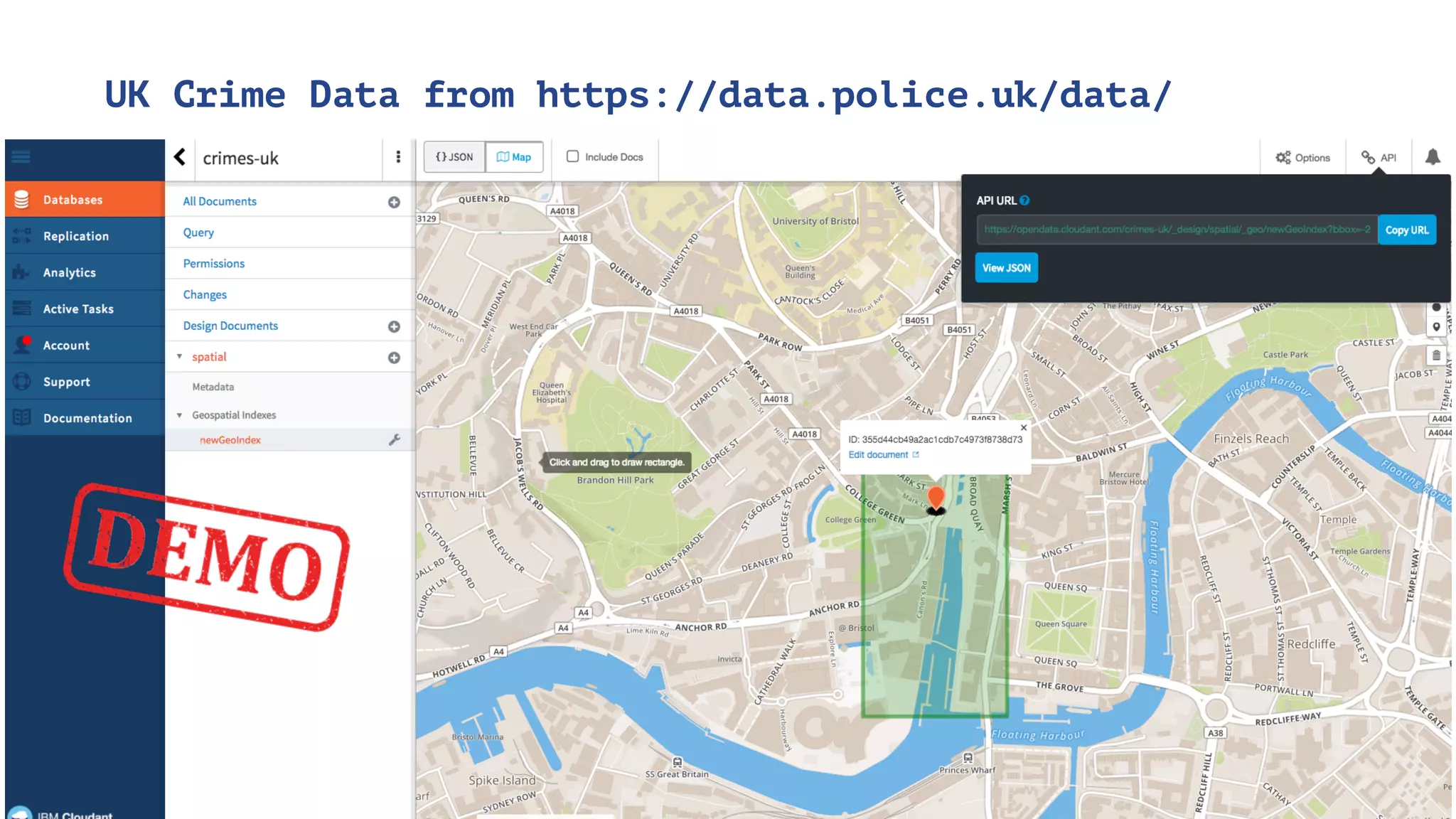Viewport: 1456px width, 819px height.
Task: Collapse the spatial design document arrow
Action: tap(179, 356)
